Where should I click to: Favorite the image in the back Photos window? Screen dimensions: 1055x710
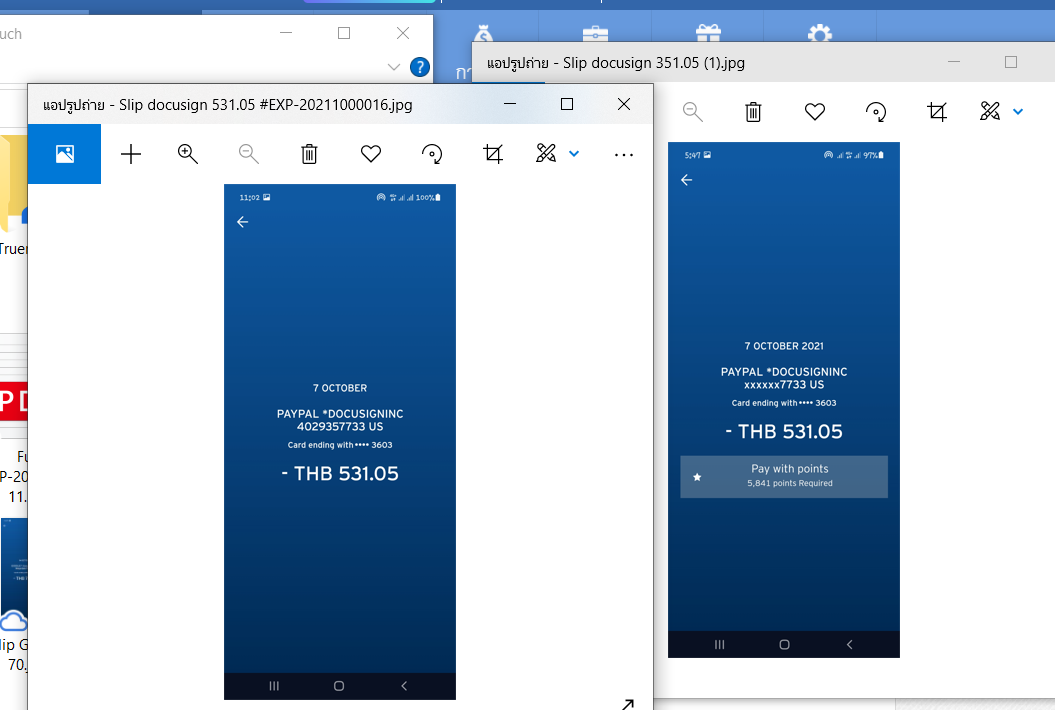coord(815,112)
